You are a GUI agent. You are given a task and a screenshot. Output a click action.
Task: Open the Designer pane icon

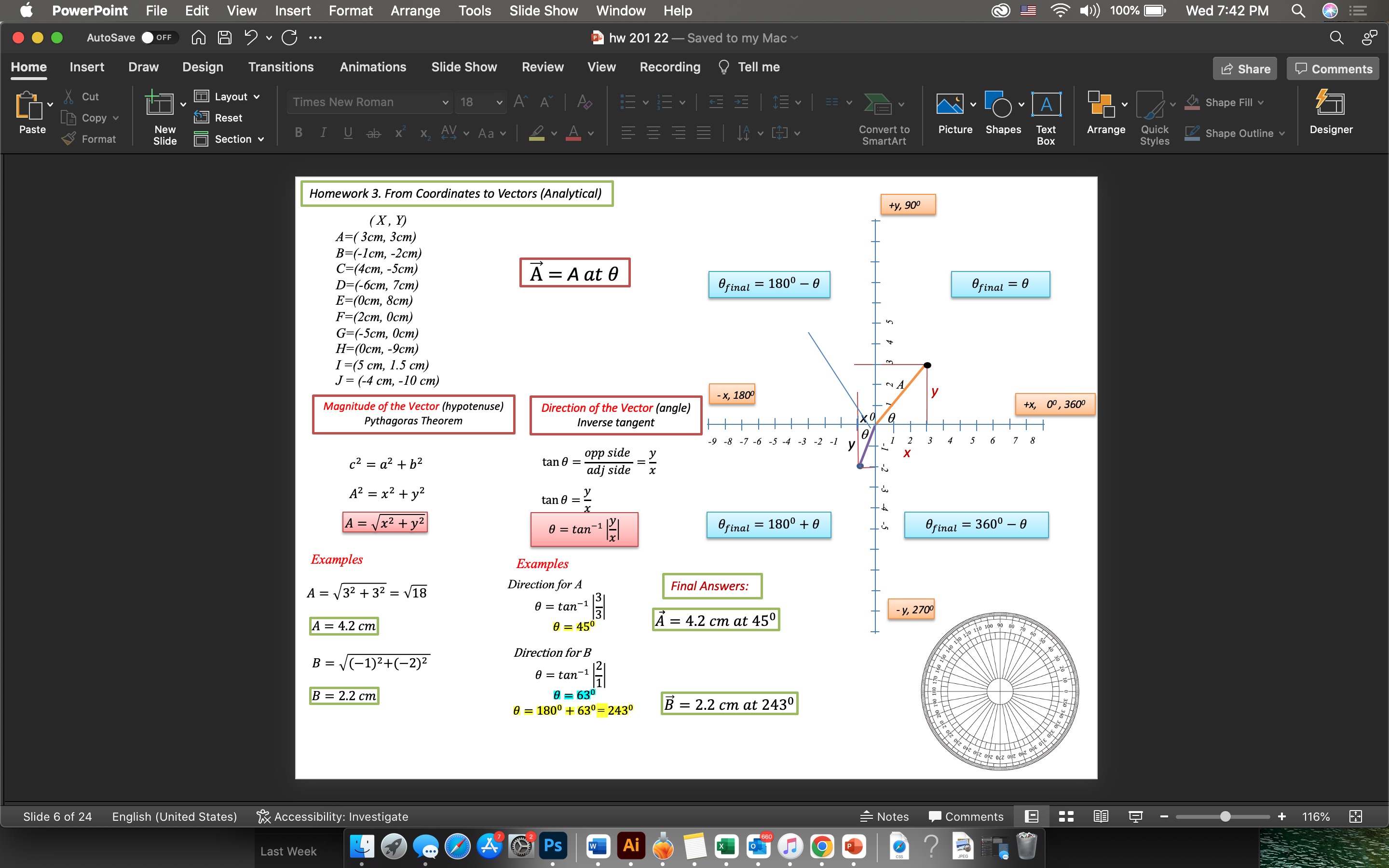(1331, 105)
